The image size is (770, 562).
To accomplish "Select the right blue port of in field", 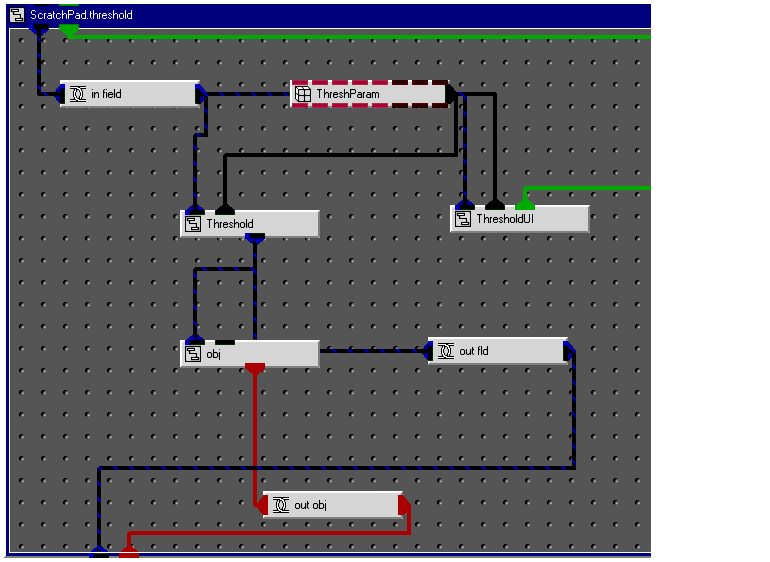I will tap(201, 94).
